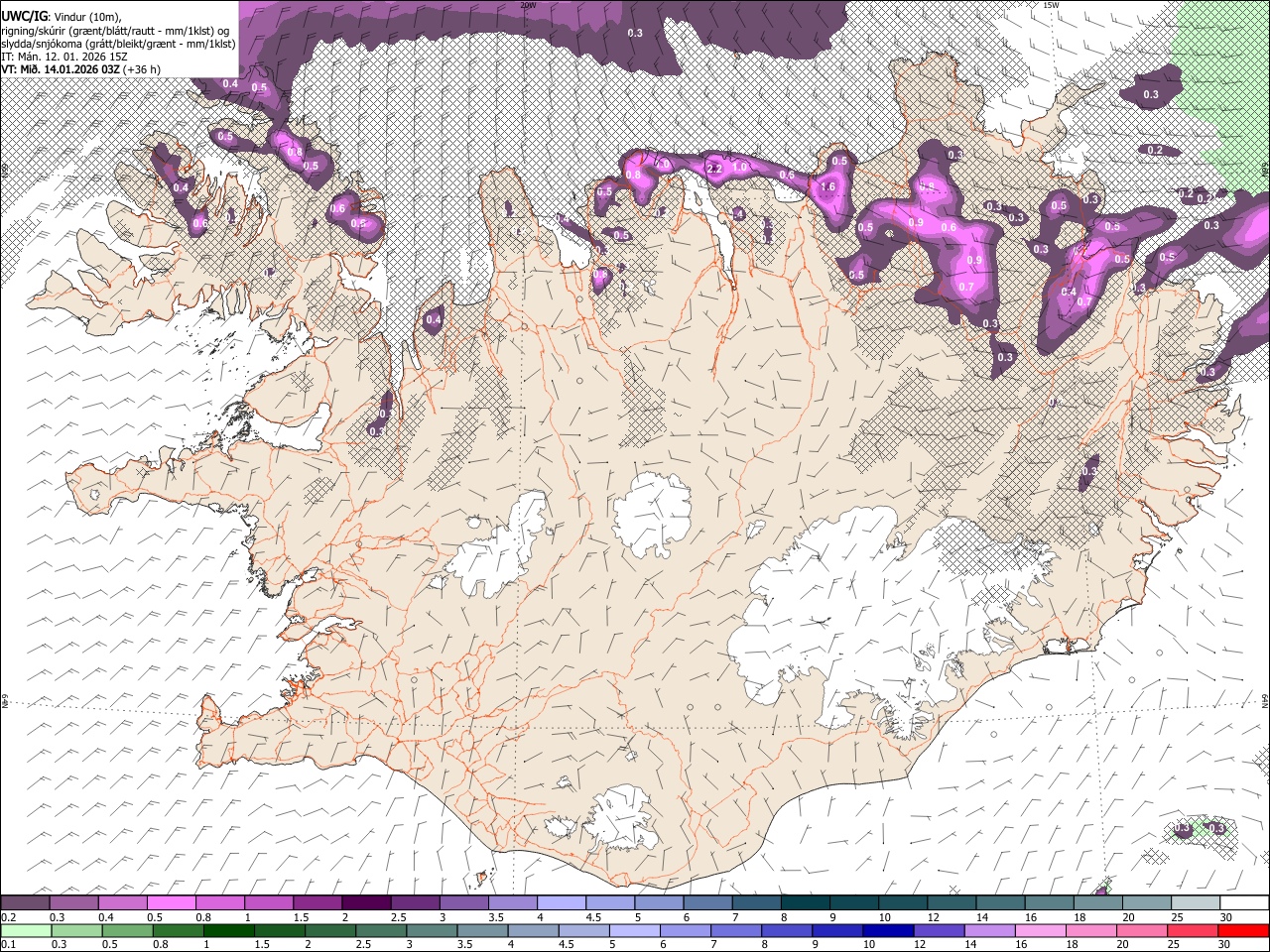The width and height of the screenshot is (1270, 952).
Task: Select the upper legend swatch between 3 and 3.5
Action: pyautogui.click(x=463, y=902)
